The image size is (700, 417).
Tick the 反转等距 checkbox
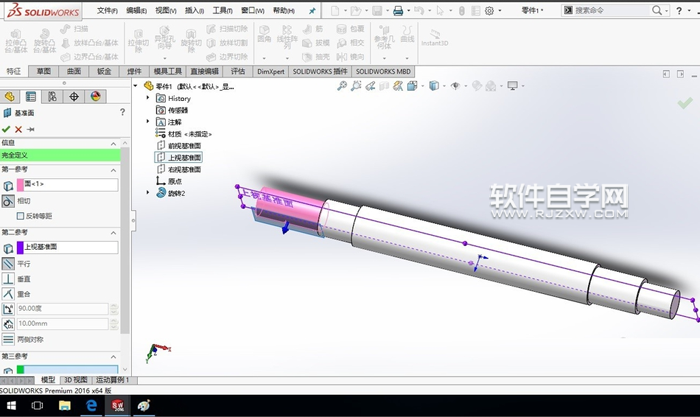click(20, 216)
